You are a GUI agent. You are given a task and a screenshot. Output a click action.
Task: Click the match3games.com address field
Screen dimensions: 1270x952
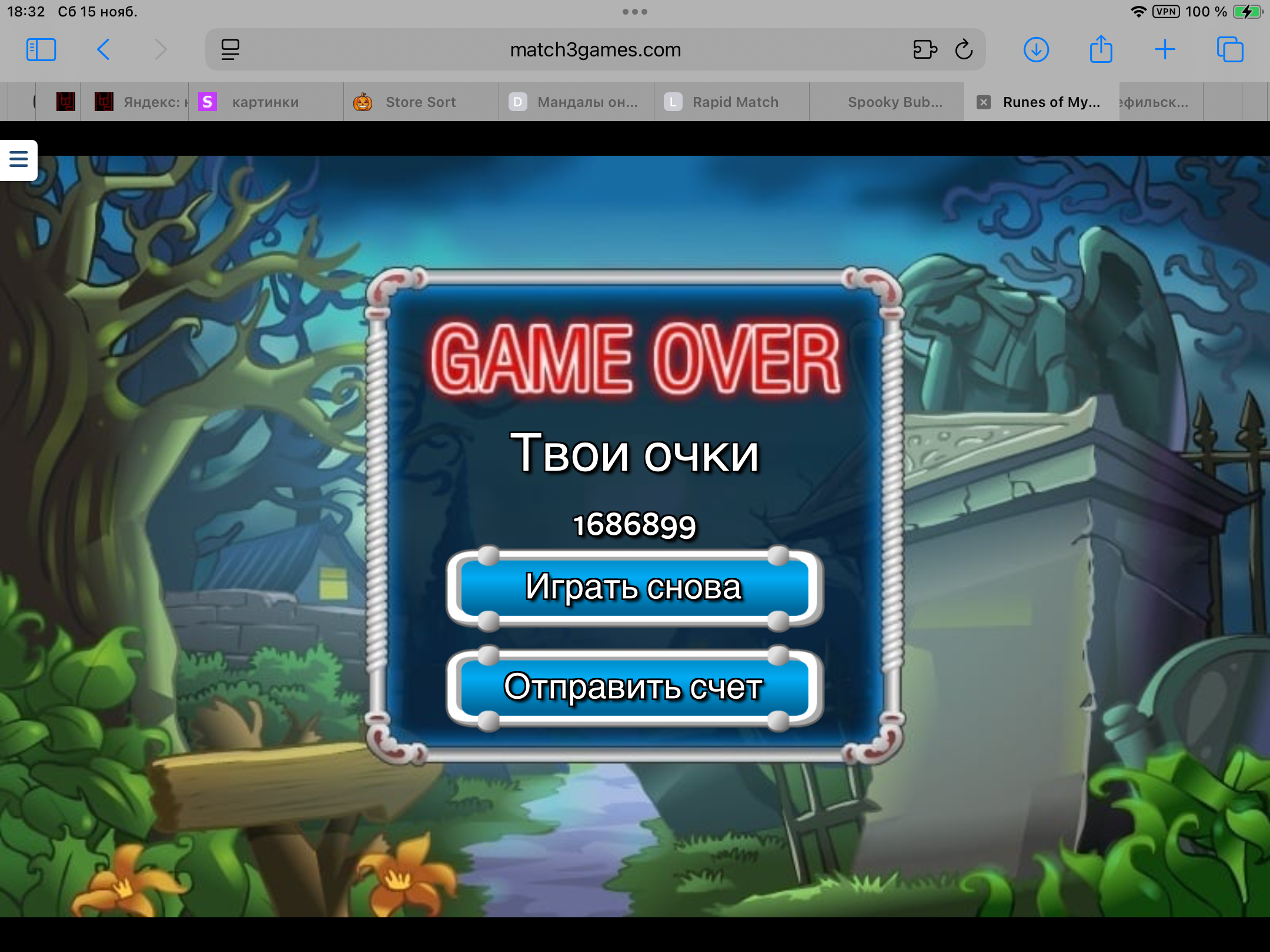pos(595,50)
